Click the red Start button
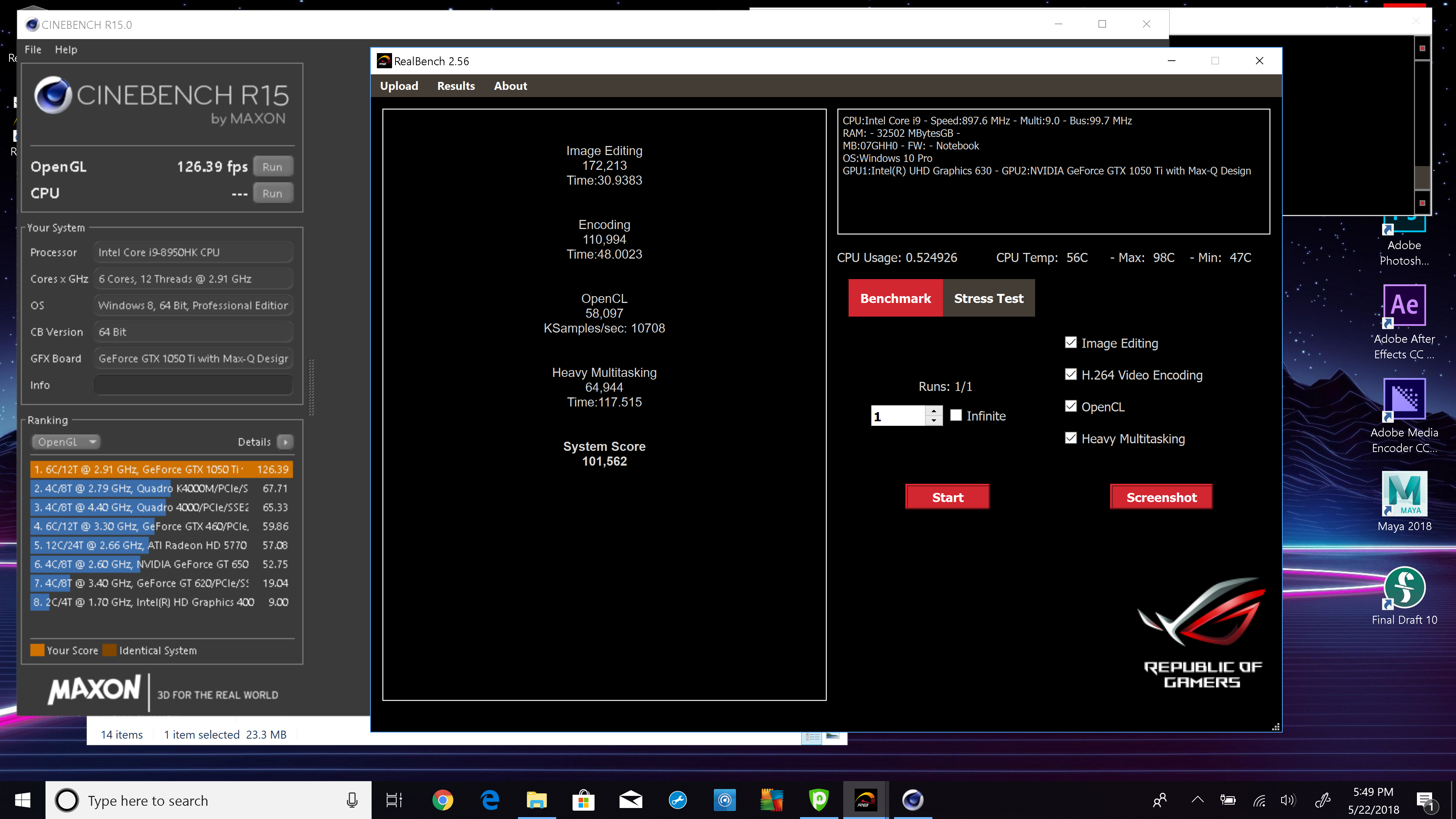 [x=947, y=497]
